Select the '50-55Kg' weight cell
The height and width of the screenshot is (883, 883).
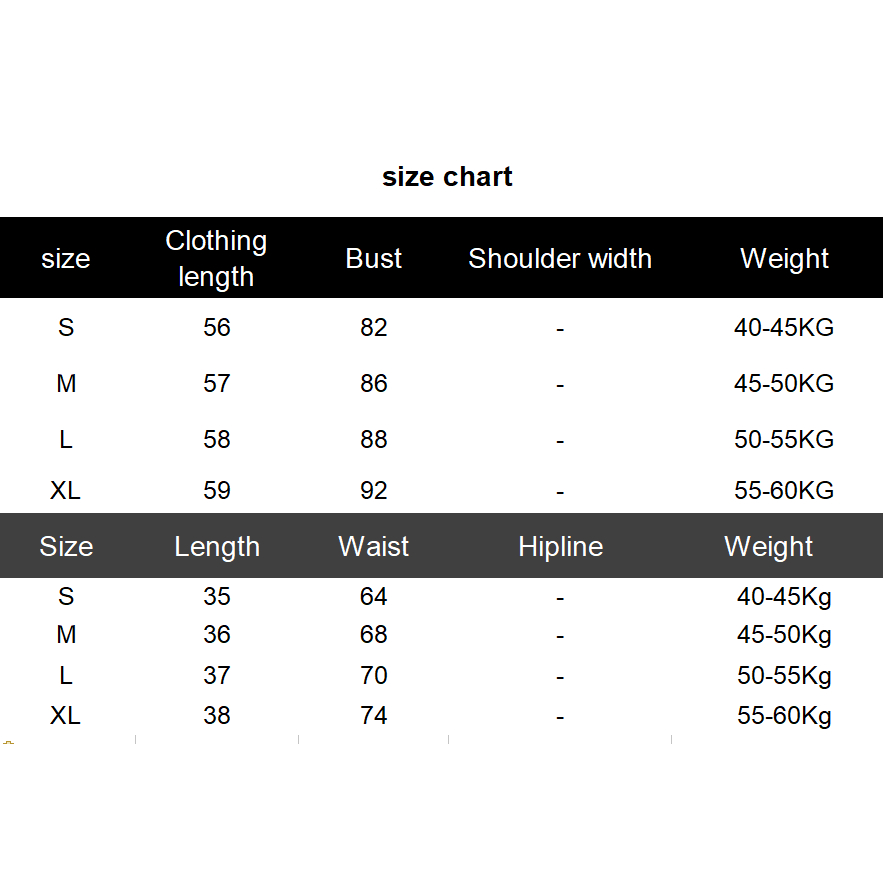[784, 676]
